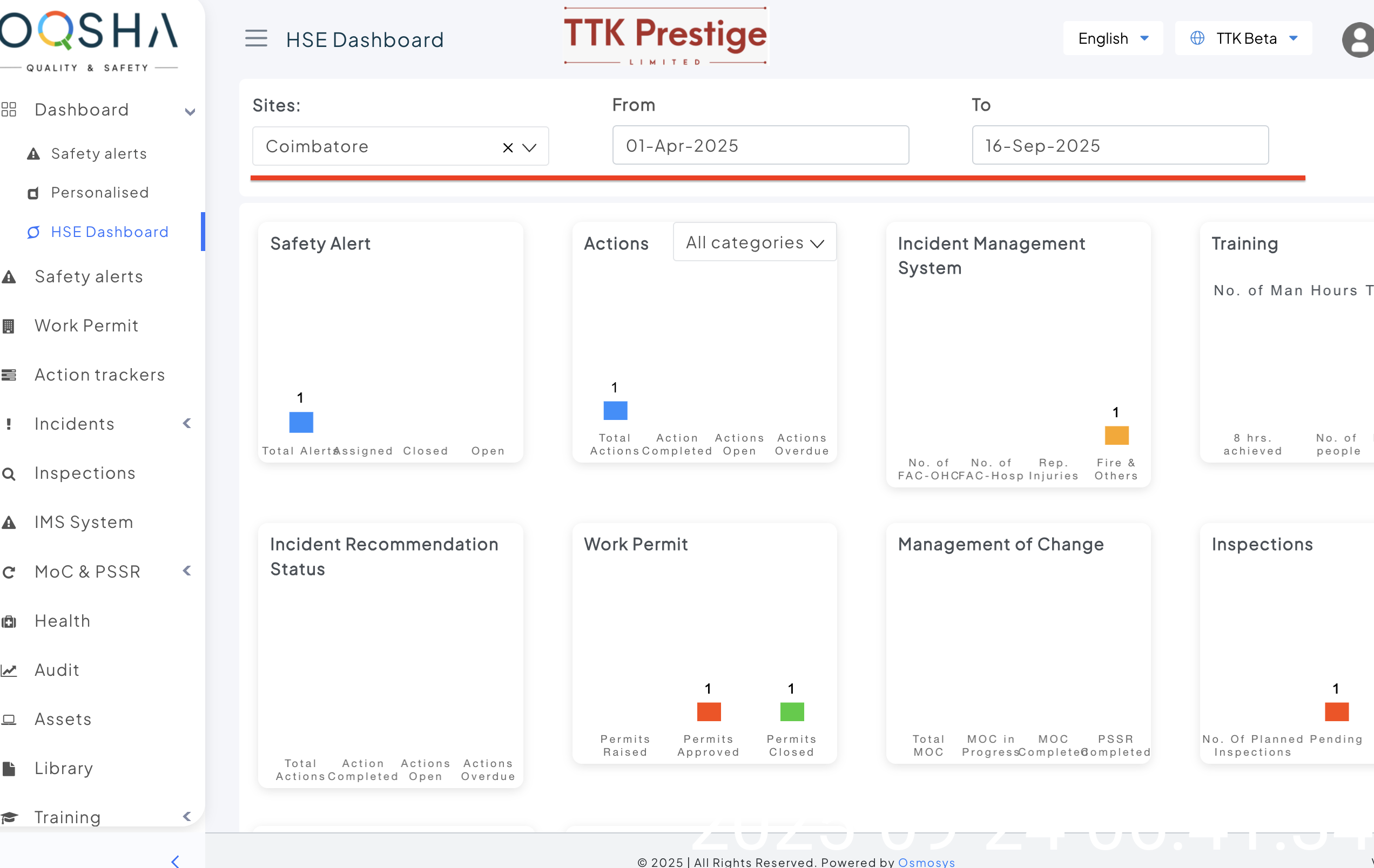Click the Work Permit sidebar icon
Image resolution: width=1374 pixels, height=868 pixels.
coord(9,326)
